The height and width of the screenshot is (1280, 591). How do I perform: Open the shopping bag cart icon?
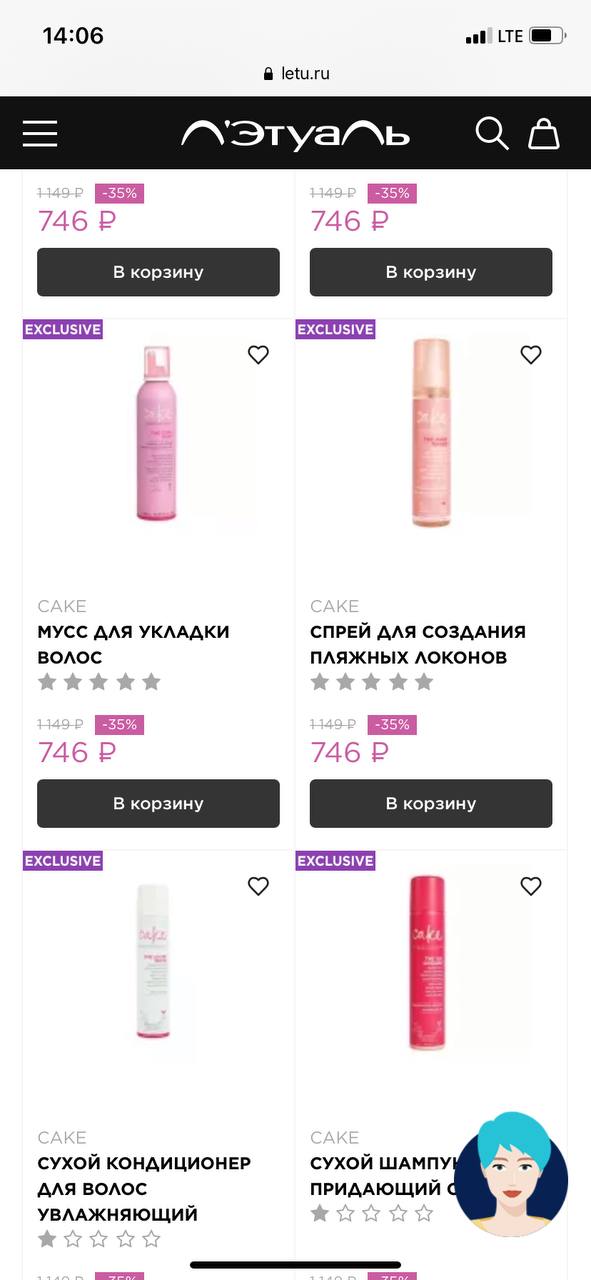click(x=543, y=133)
